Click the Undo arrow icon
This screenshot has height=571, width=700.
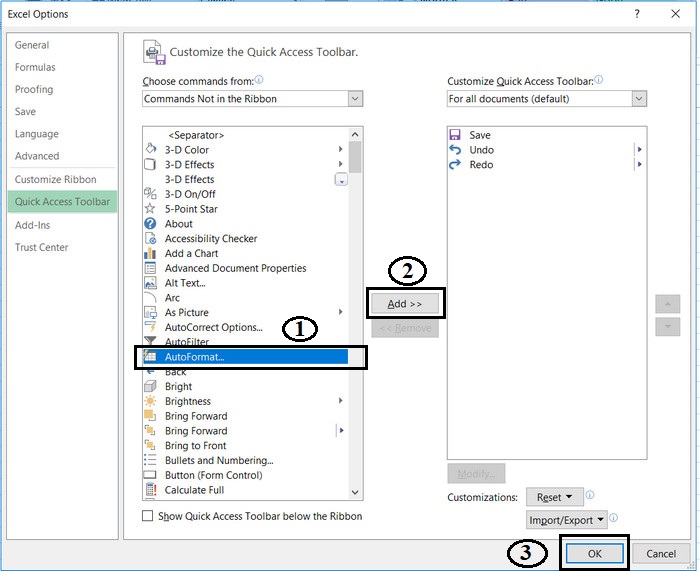click(455, 150)
